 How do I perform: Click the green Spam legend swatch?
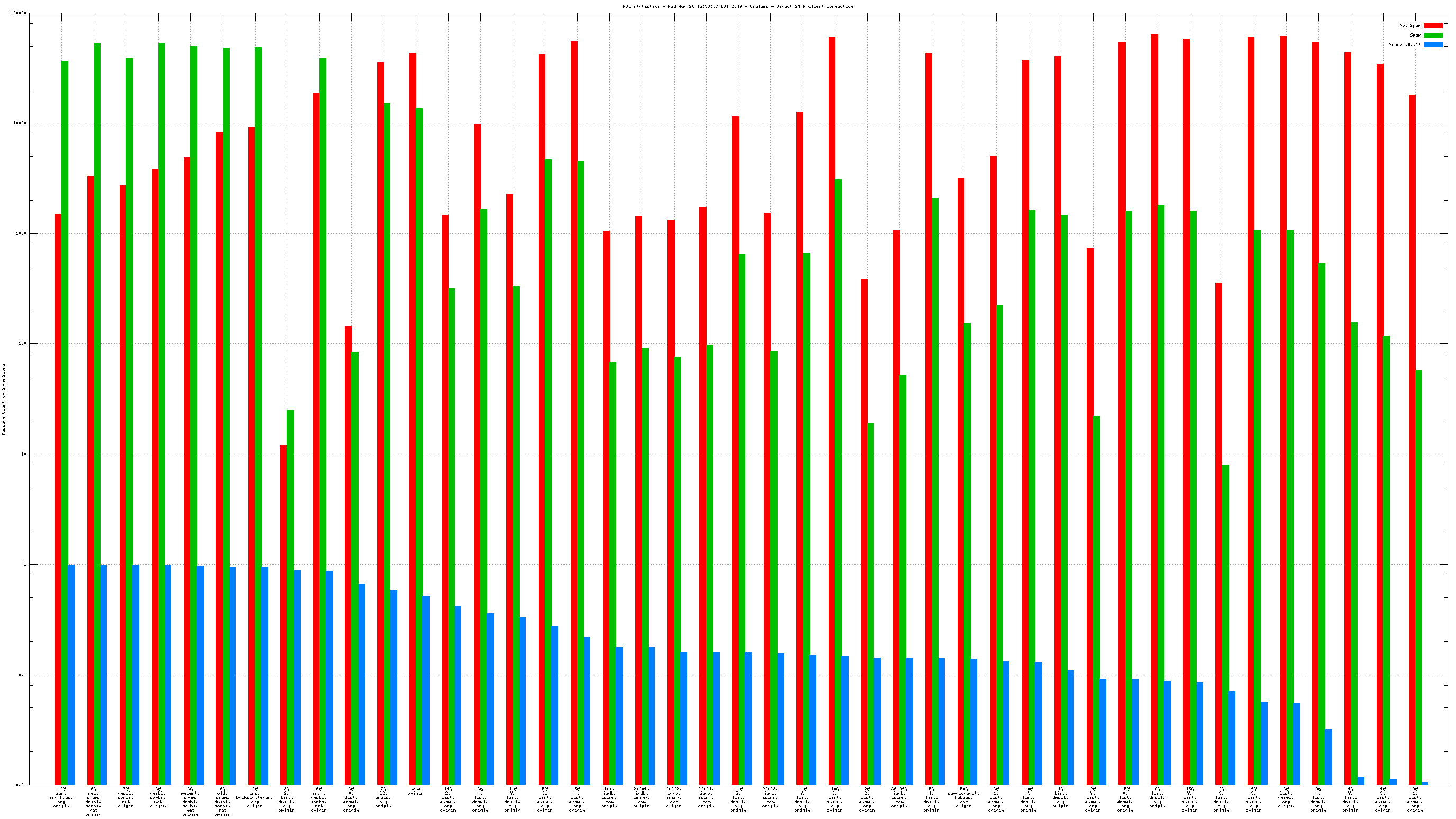(x=1433, y=35)
